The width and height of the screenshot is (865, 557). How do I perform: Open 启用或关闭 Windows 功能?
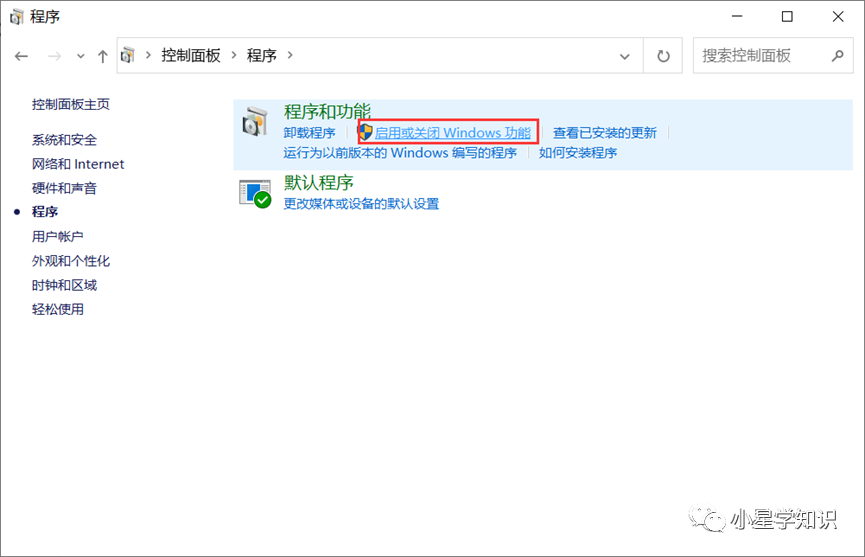click(x=453, y=133)
